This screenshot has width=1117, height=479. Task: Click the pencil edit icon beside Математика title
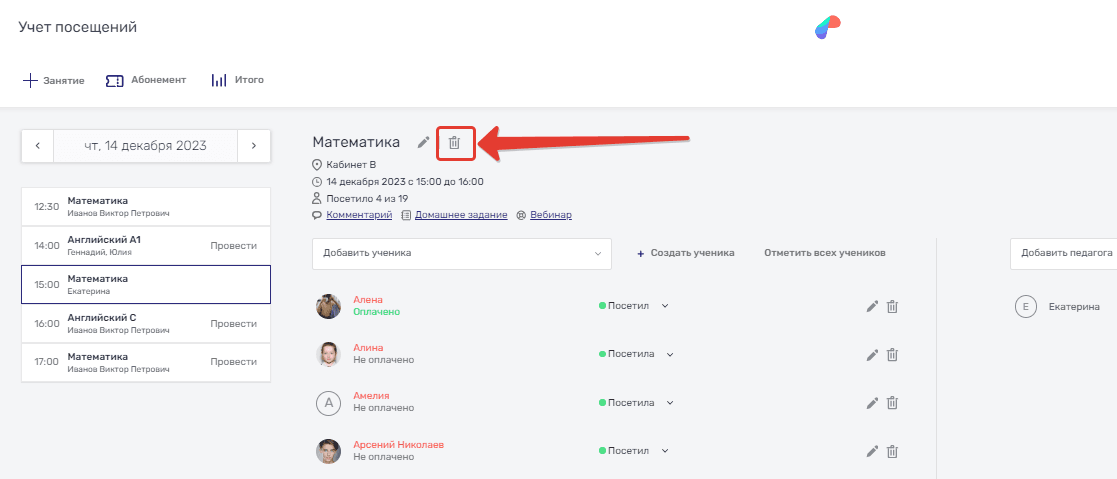pos(423,143)
